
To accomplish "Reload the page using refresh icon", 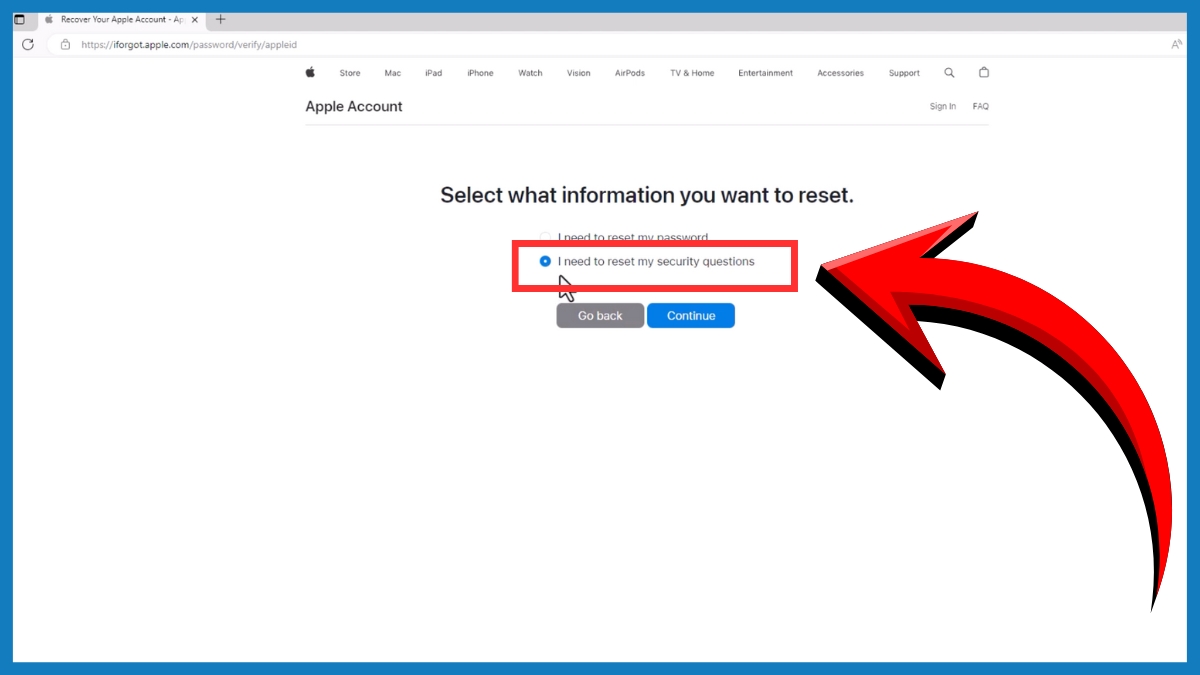I will pos(27,44).
